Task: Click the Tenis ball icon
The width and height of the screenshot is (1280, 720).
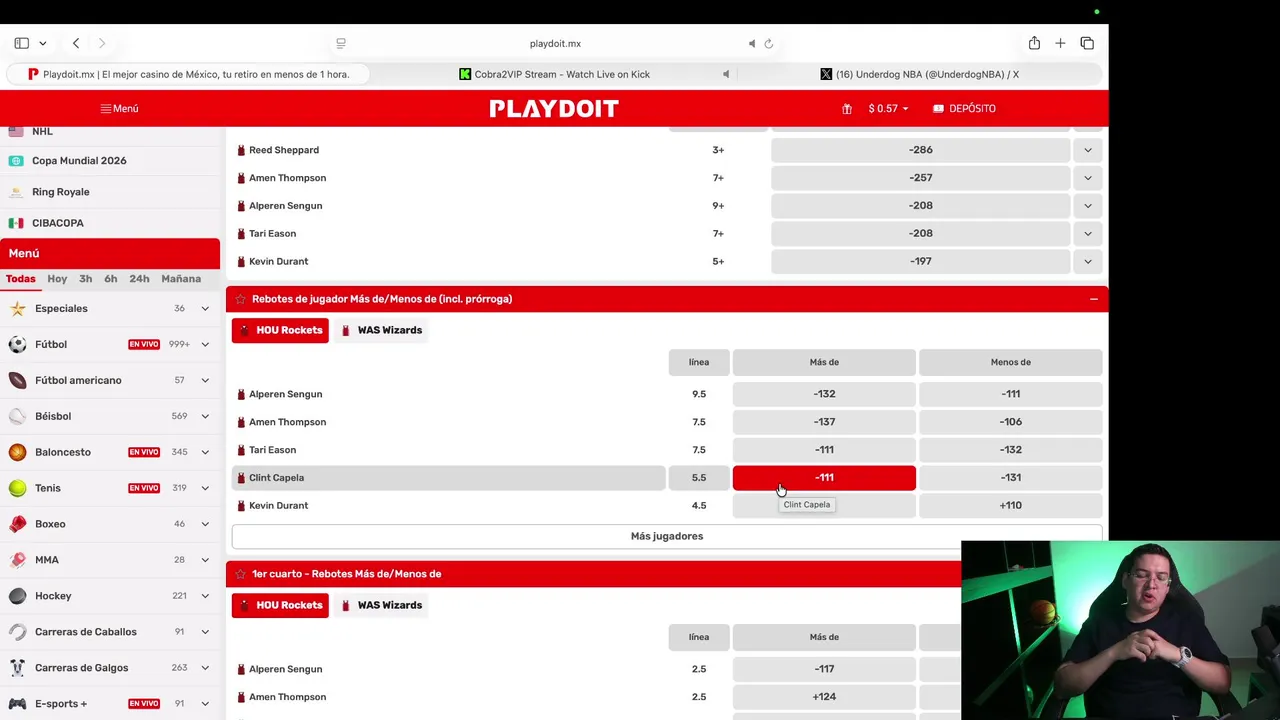Action: 17,488
